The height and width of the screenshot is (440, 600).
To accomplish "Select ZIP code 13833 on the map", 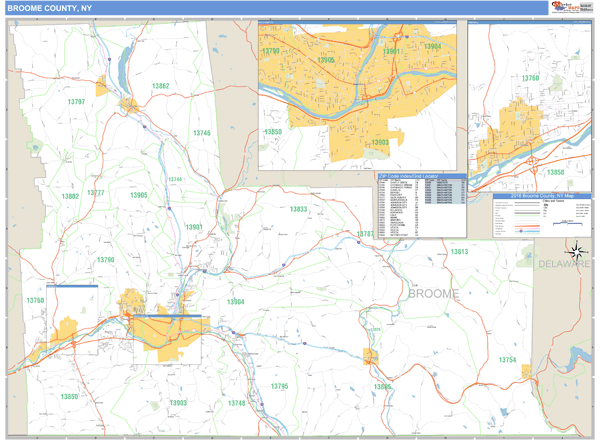I will (298, 209).
